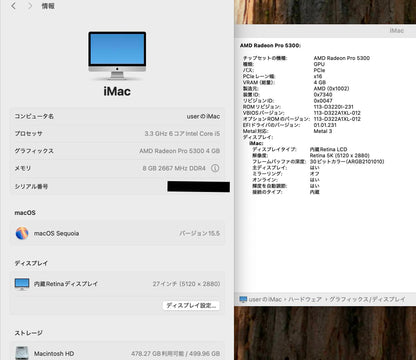Click the PCIe lane width value x16
Viewport: 416px width, 360px height.
coord(318,76)
